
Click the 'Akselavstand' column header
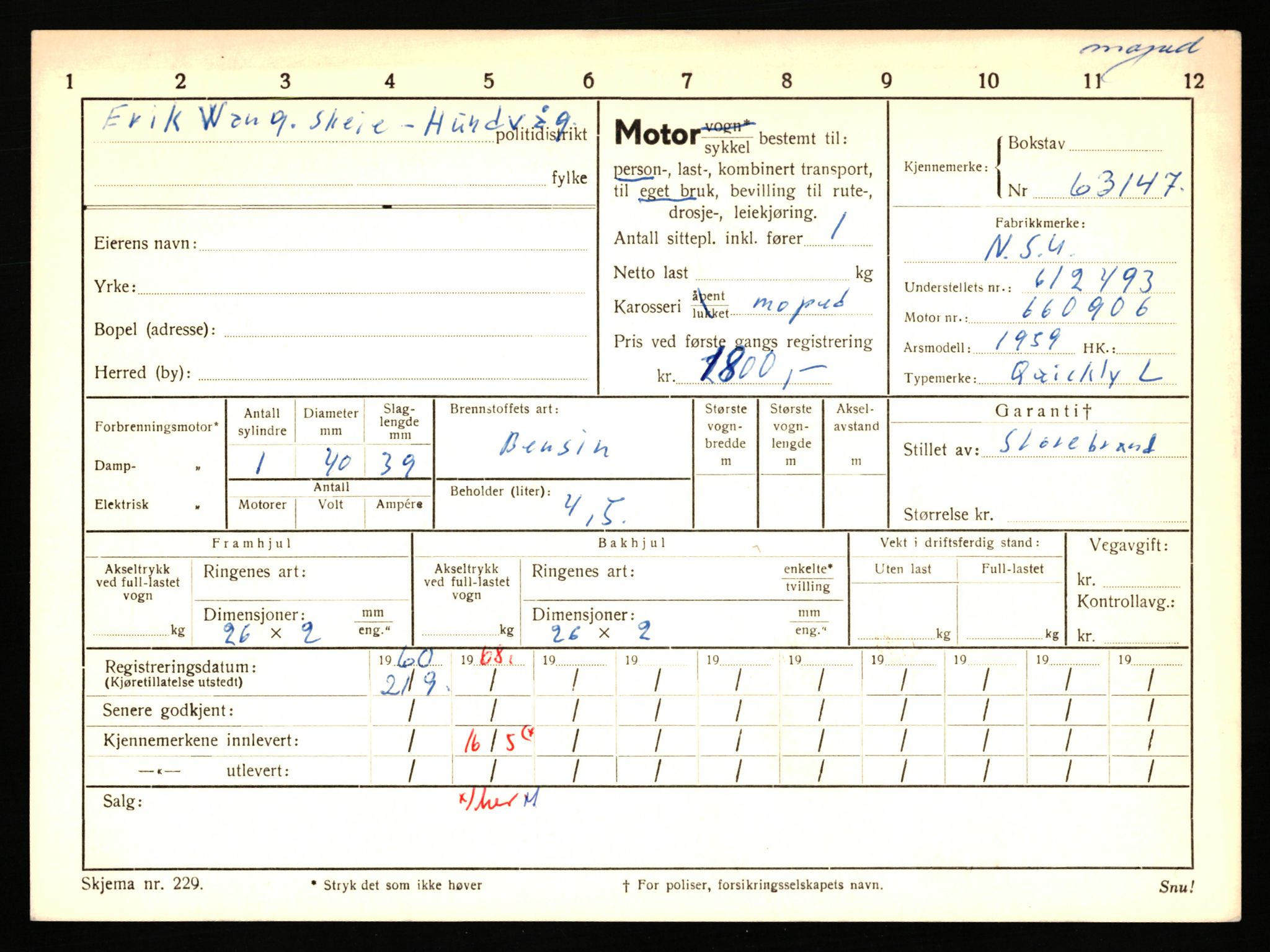(856, 417)
